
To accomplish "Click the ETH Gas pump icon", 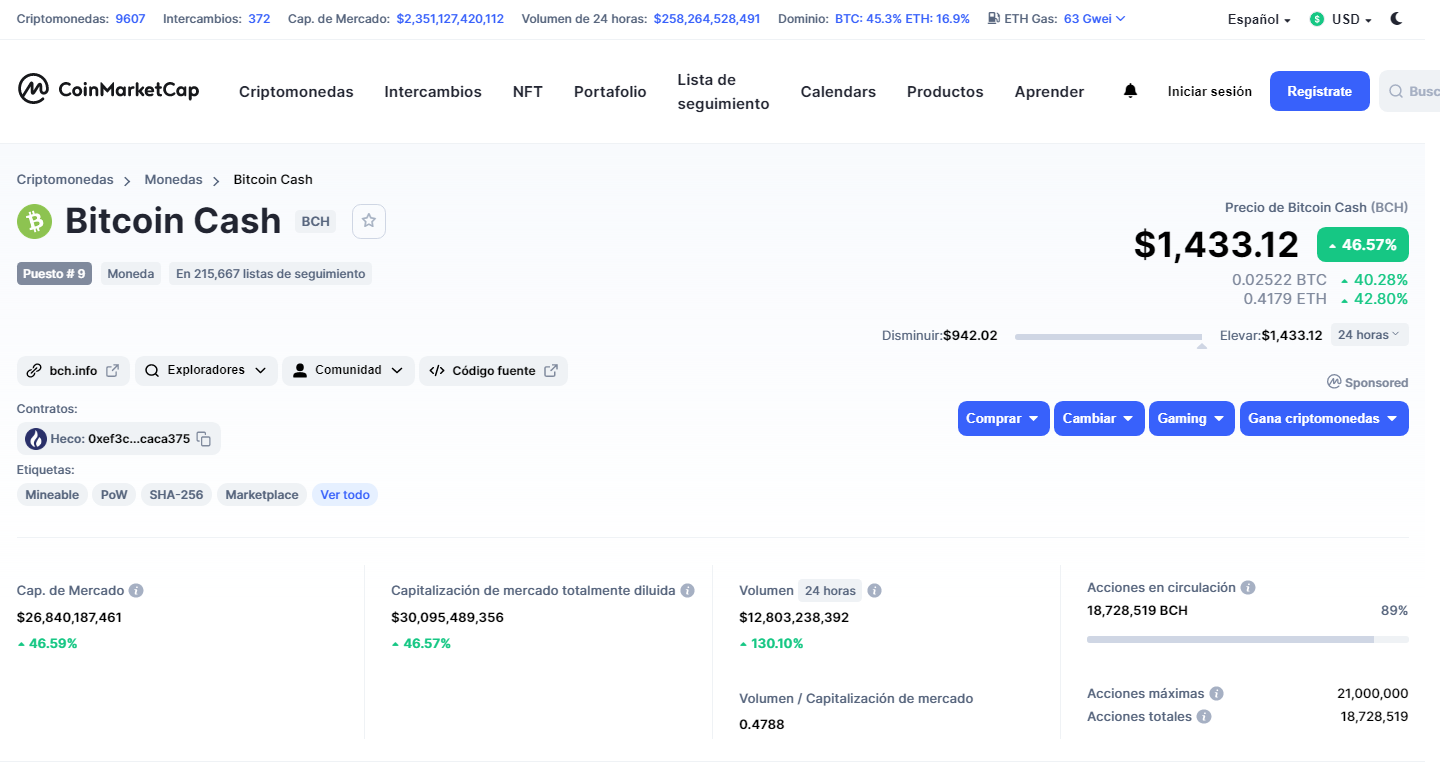I will 993,18.
